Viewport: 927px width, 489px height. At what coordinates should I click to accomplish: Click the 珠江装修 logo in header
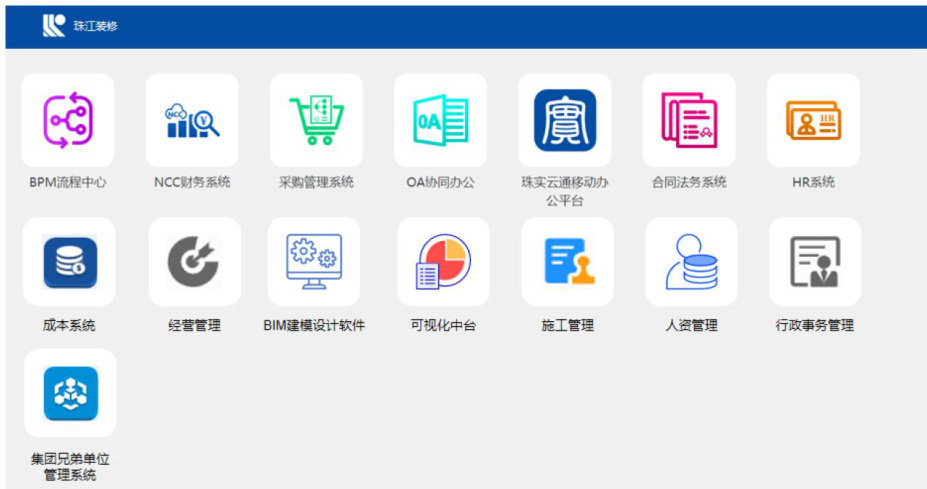(x=53, y=26)
